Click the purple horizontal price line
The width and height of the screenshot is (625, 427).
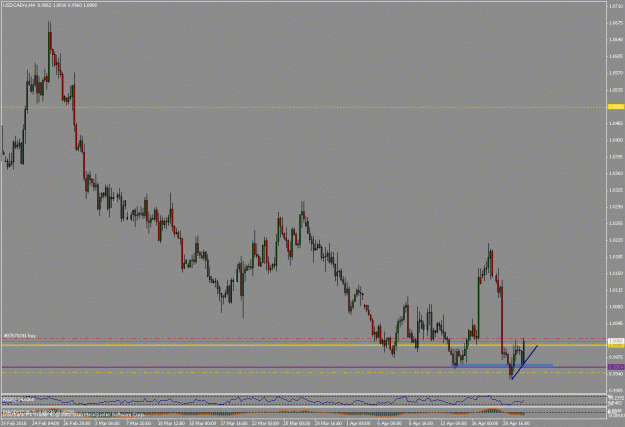pyautogui.click(x=303, y=367)
